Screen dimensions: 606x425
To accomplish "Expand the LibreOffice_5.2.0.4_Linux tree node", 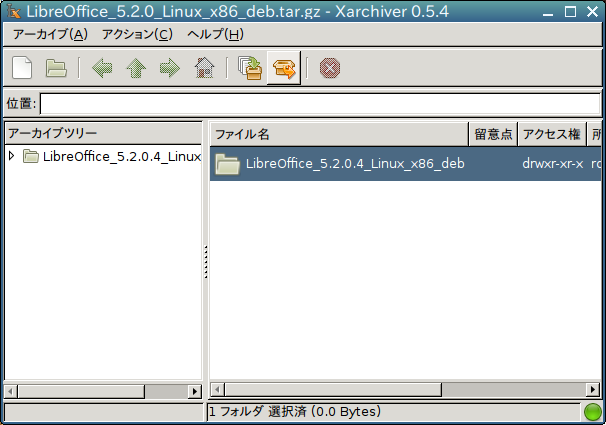I will coord(12,156).
